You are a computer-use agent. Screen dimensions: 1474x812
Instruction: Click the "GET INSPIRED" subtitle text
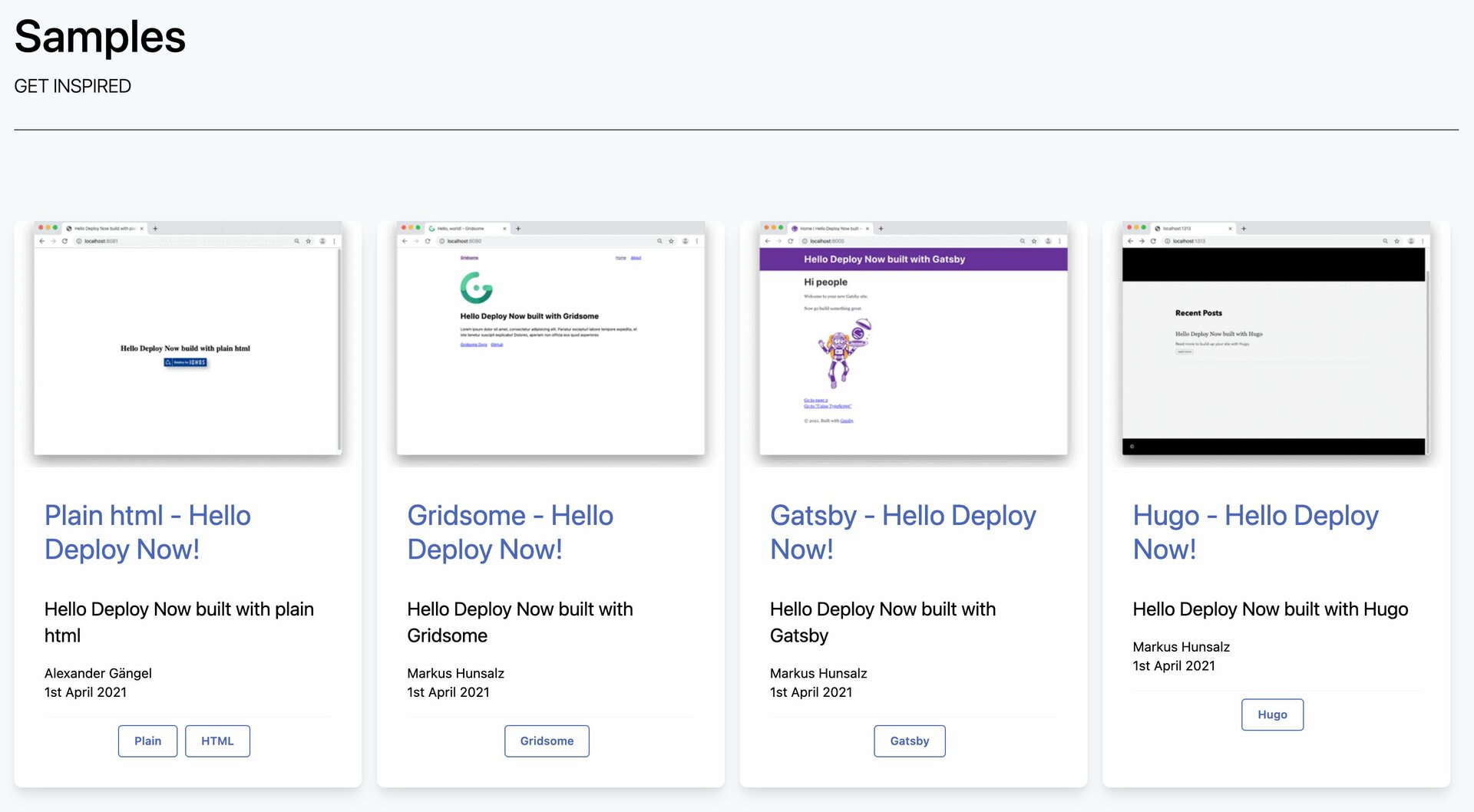[73, 86]
